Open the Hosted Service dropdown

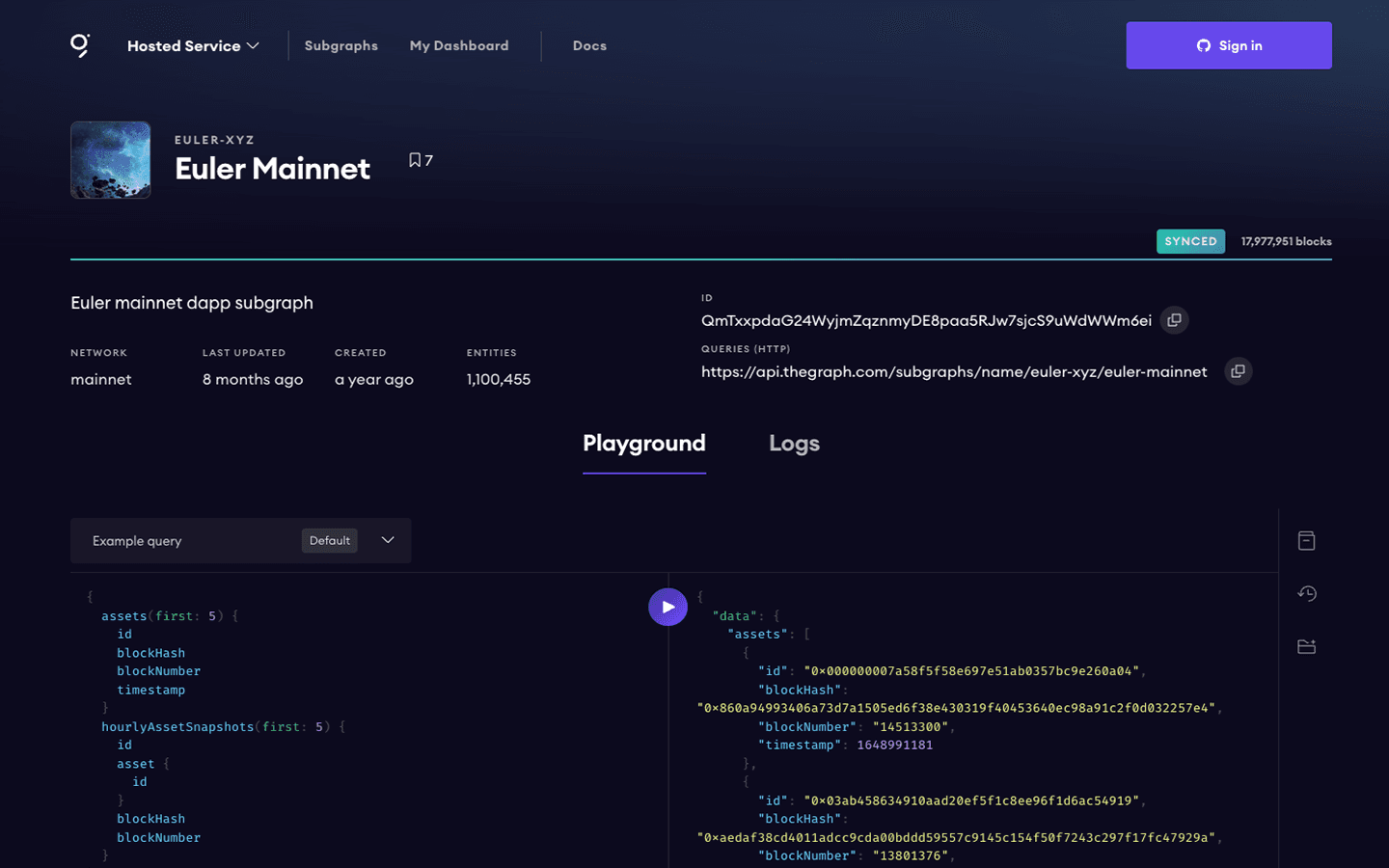click(193, 45)
